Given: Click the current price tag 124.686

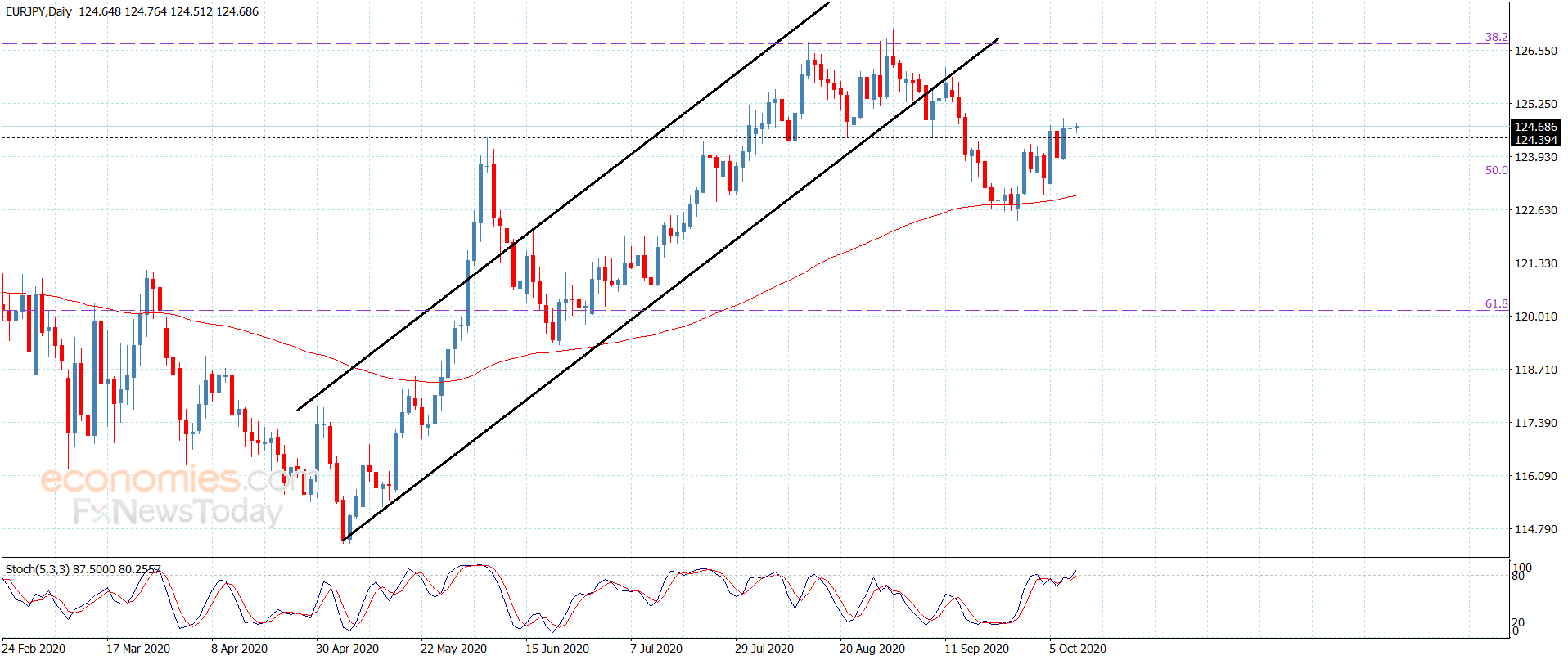Looking at the screenshot, I should click(x=1536, y=127).
